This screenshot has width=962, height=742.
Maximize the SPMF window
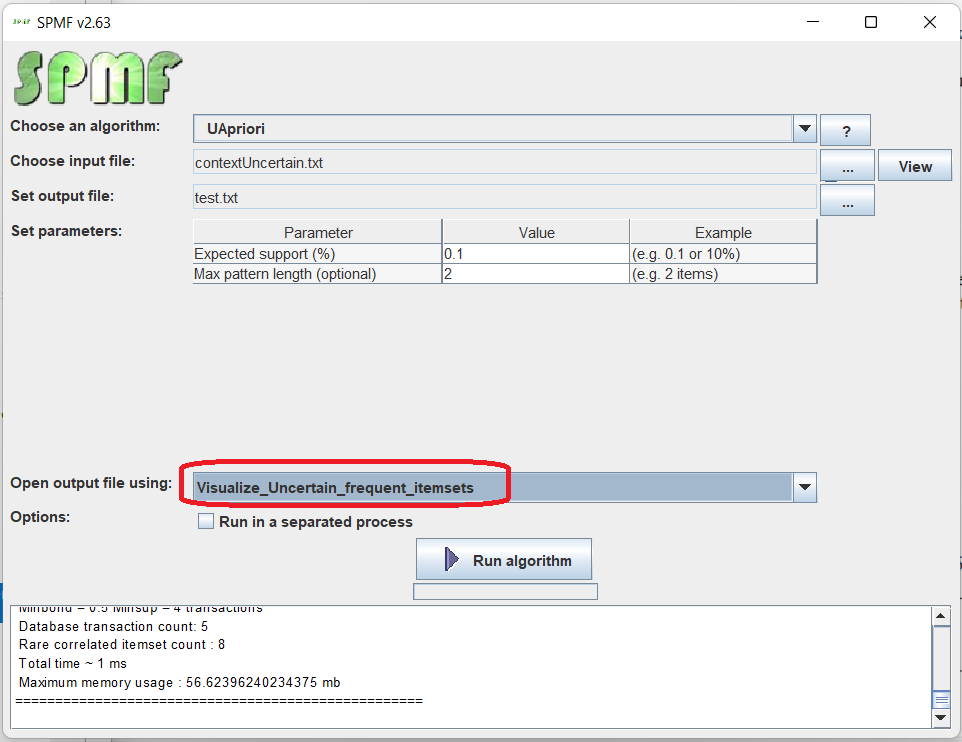click(x=871, y=22)
